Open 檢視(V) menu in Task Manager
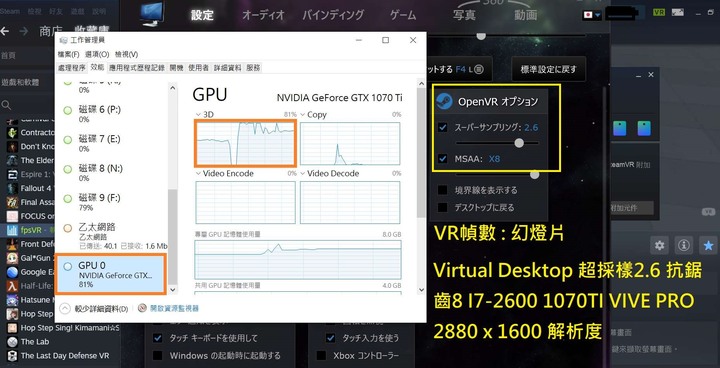Screen dimensions: 720x368 tap(126, 54)
